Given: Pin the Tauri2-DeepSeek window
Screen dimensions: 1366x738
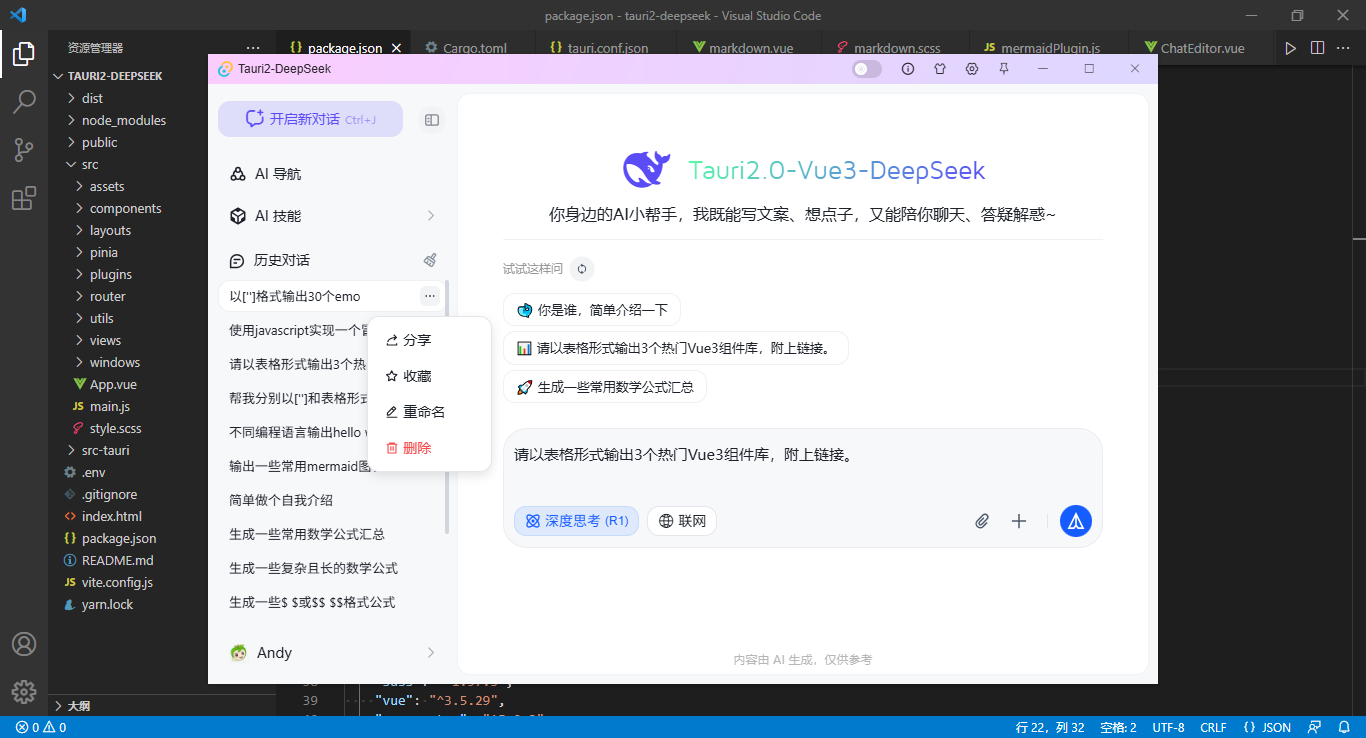Looking at the screenshot, I should pyautogui.click(x=1004, y=69).
